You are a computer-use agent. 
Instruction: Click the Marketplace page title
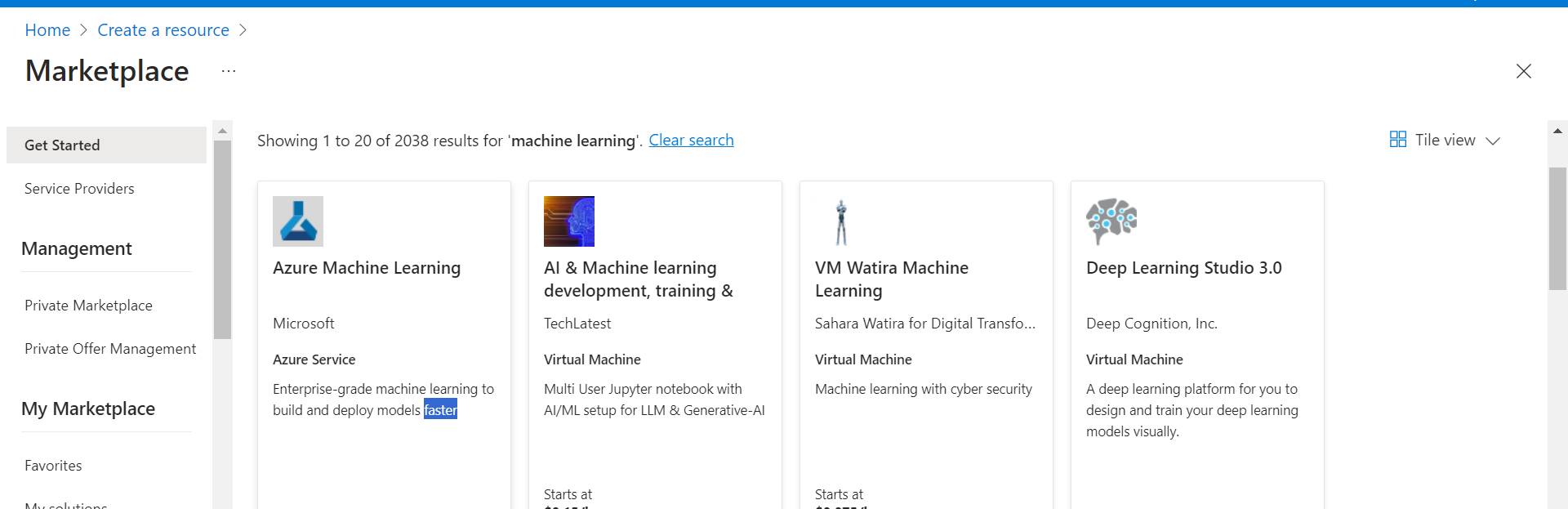[107, 71]
